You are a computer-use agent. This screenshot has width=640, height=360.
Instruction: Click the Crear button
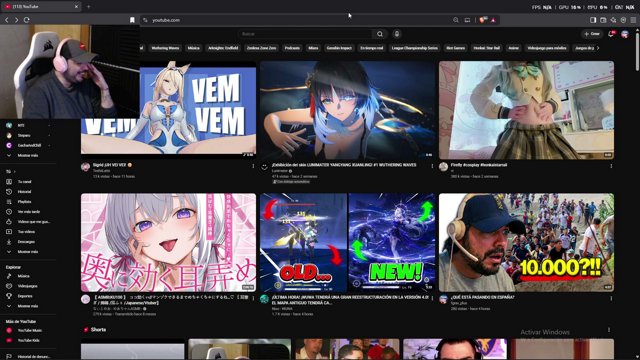(592, 34)
